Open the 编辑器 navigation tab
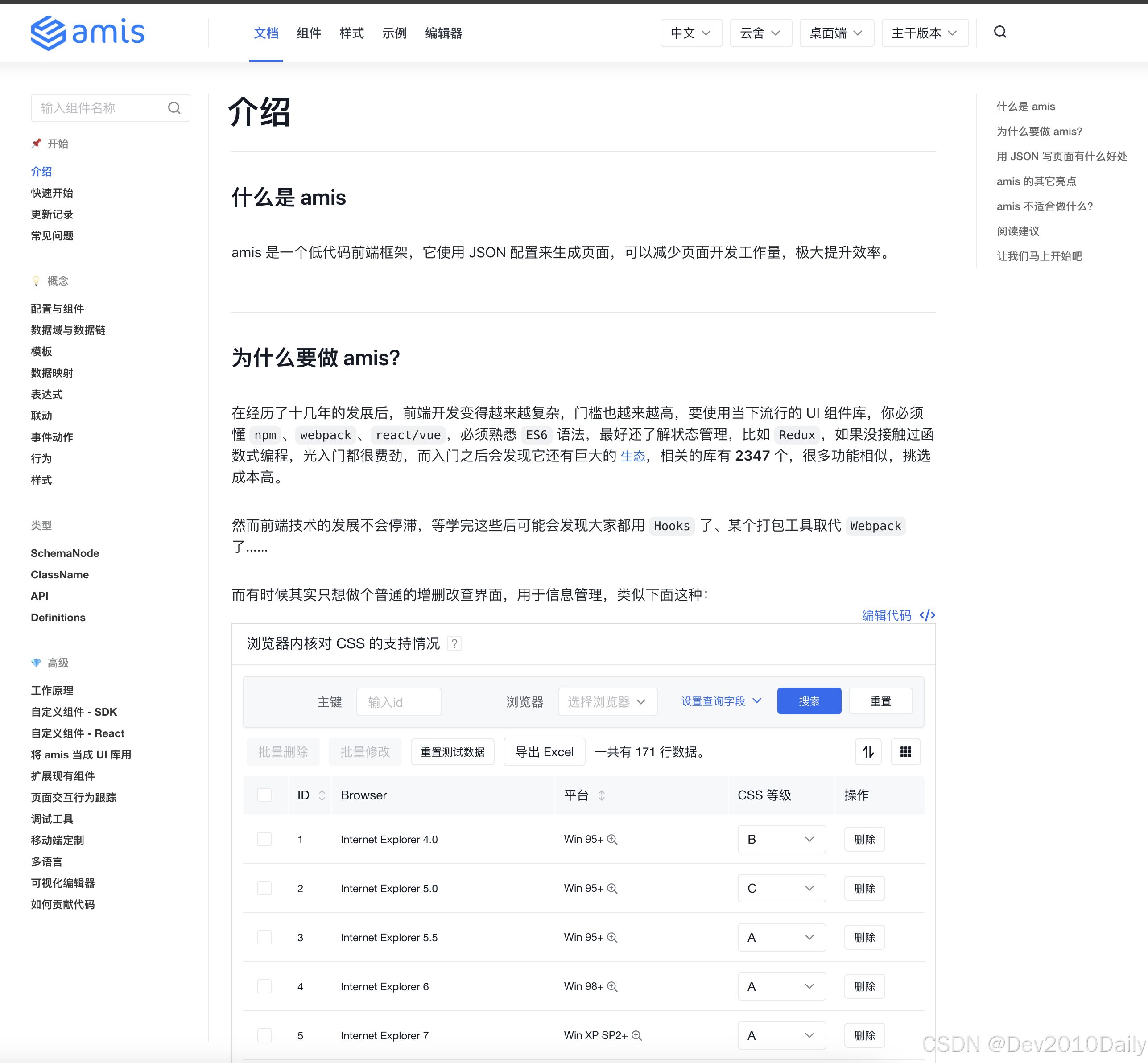 tap(443, 33)
